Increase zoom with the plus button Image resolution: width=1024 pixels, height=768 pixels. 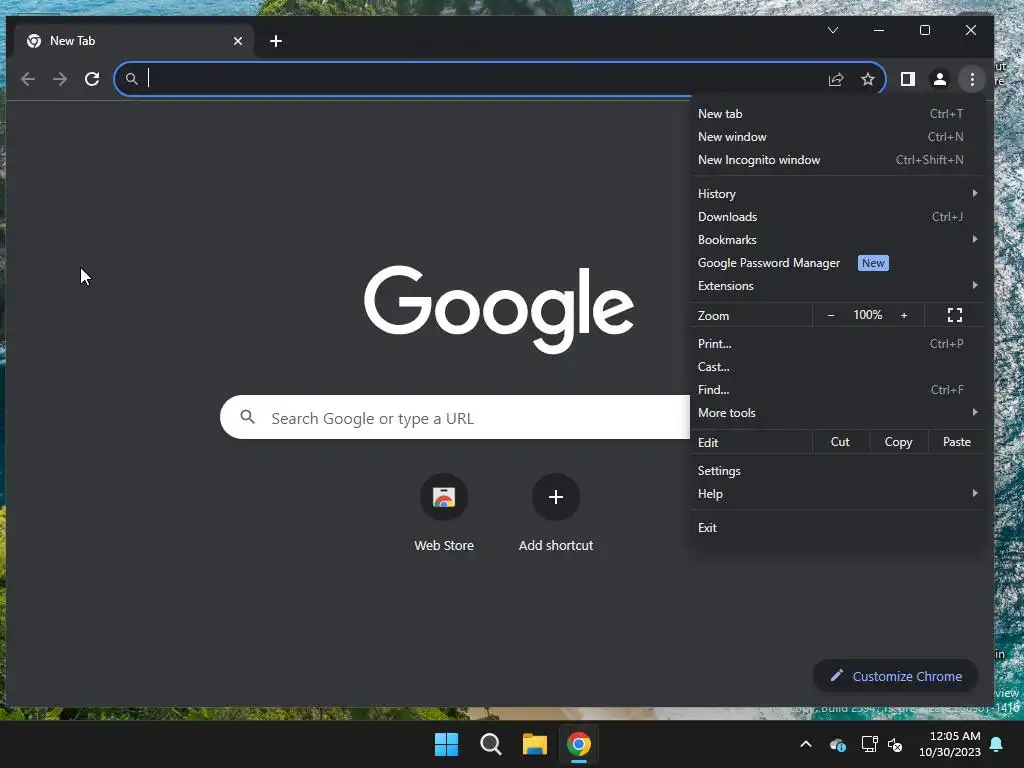tap(904, 315)
